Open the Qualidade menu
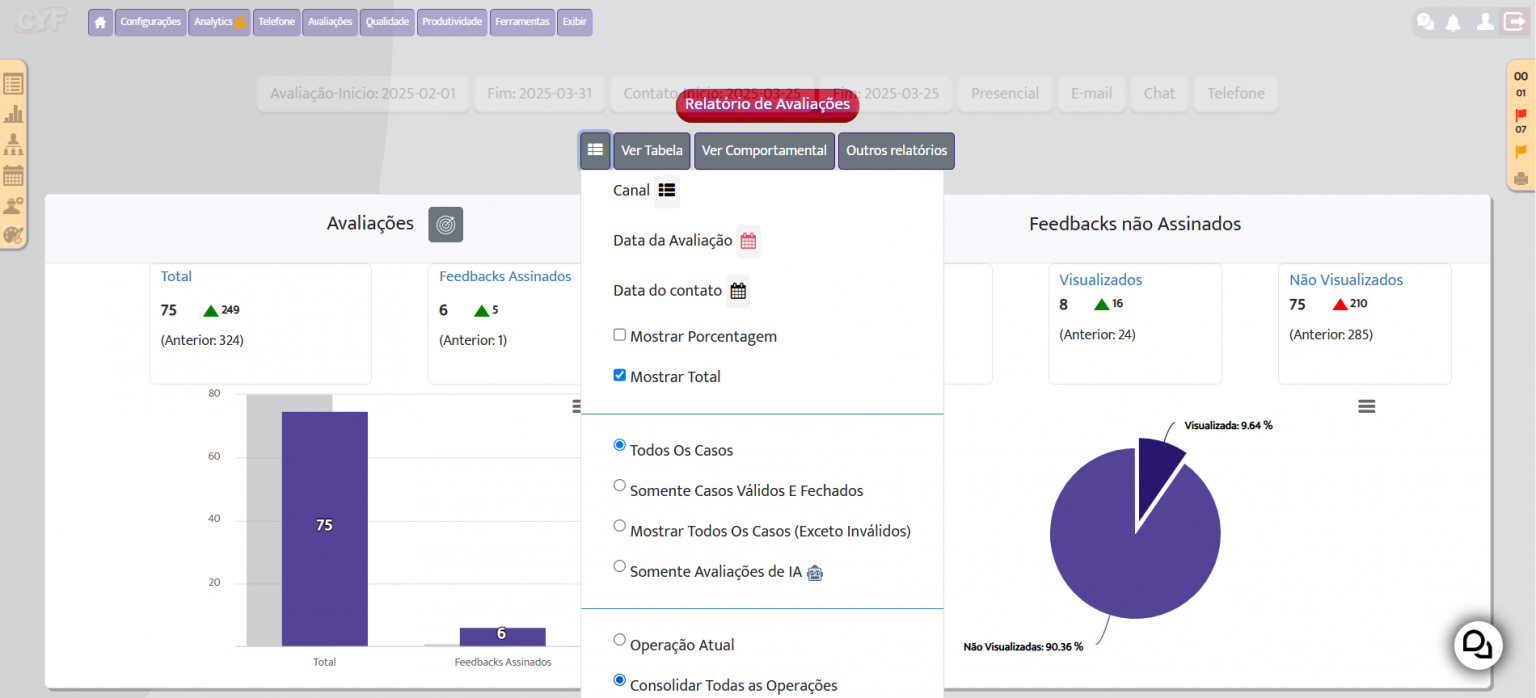 point(387,22)
